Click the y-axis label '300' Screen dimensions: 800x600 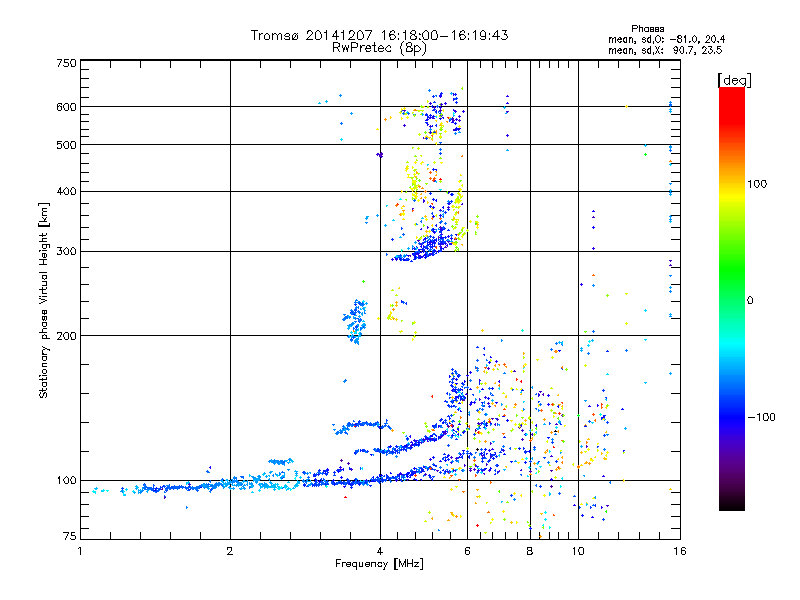(66, 252)
